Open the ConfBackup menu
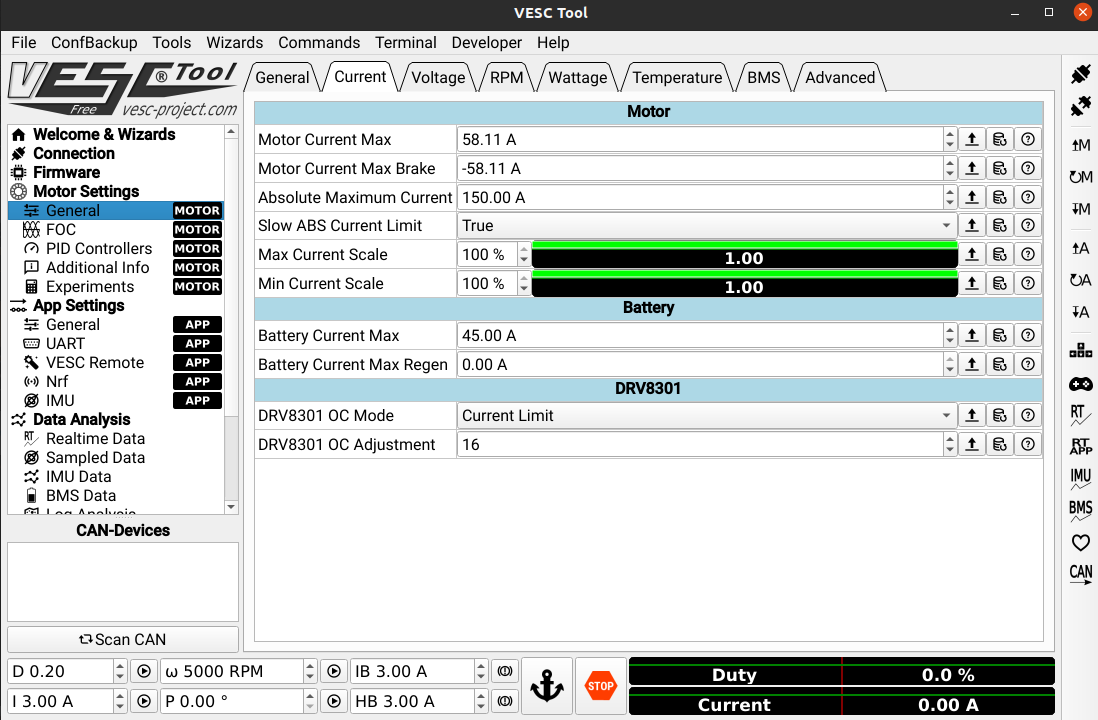The image size is (1098, 720). (94, 43)
